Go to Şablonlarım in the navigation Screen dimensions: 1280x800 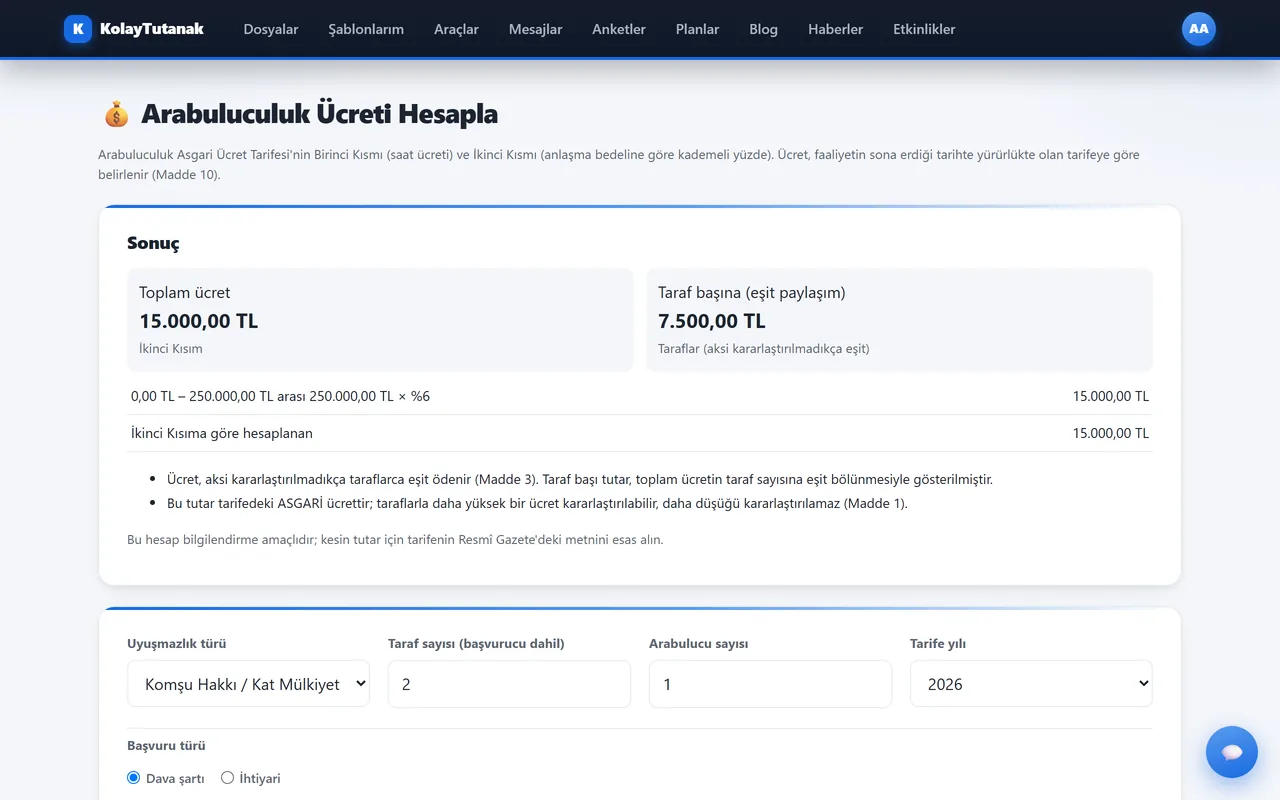pyautogui.click(x=366, y=29)
